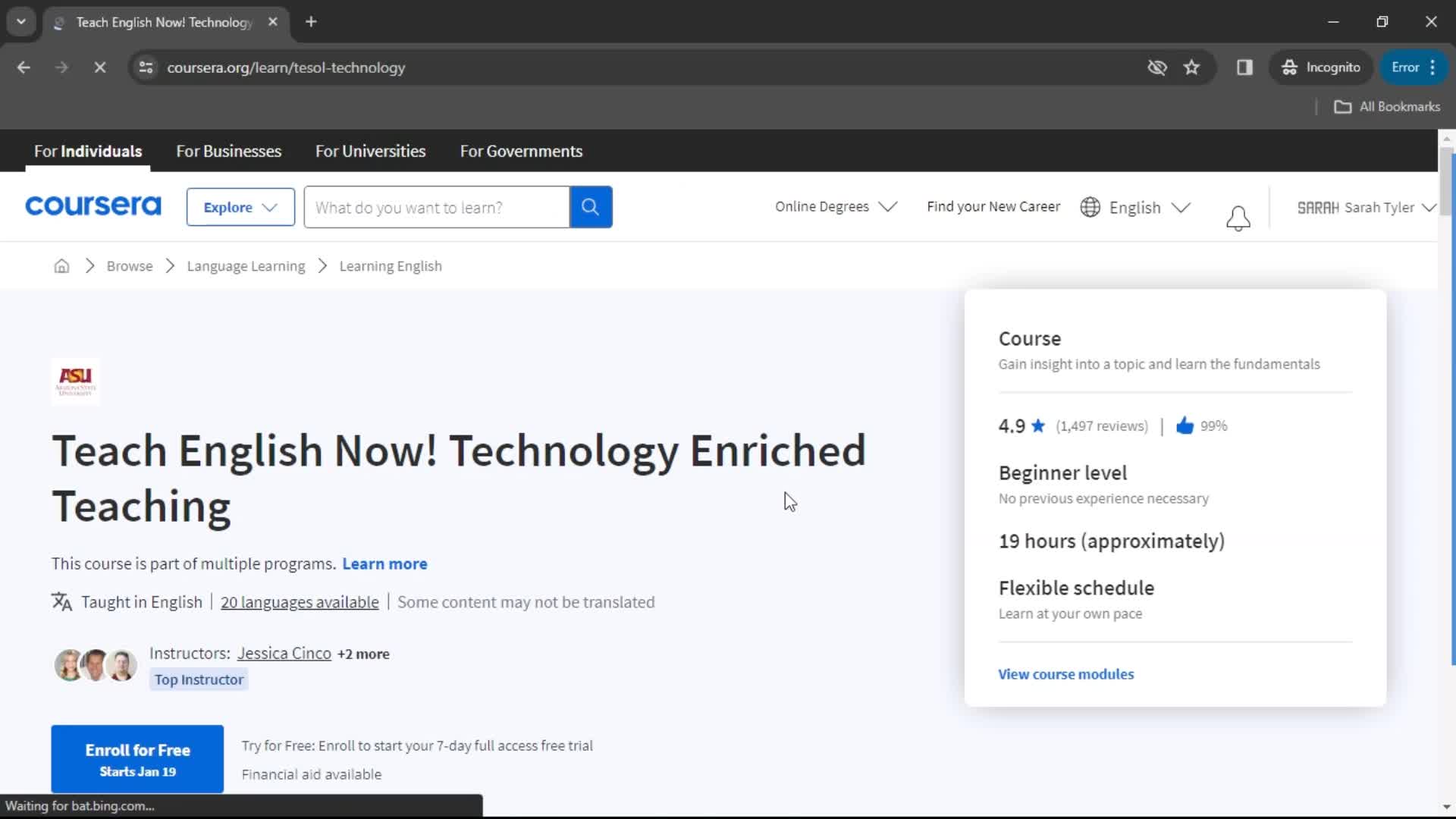Click the page vertical scrollbar
This screenshot has height=819, width=1456.
[1446, 182]
